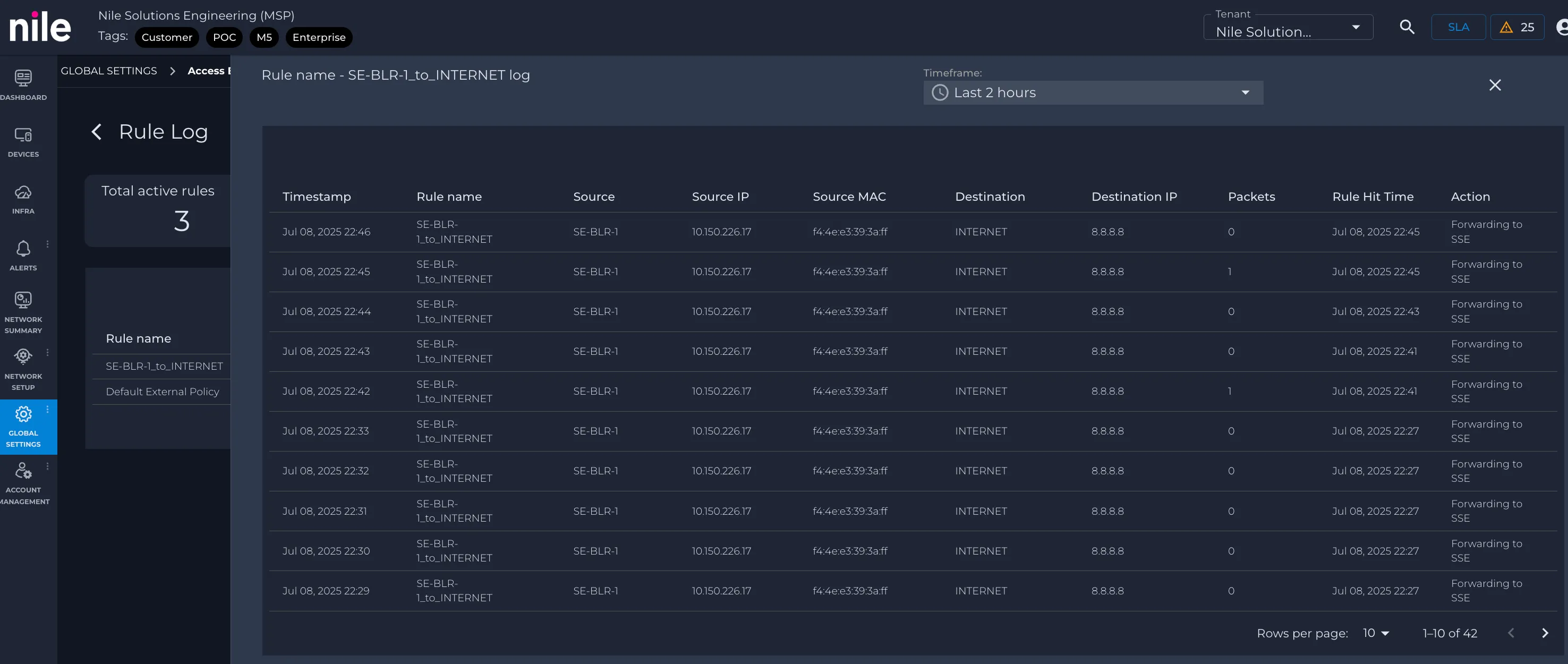Go to previous page of log

pos(1511,634)
